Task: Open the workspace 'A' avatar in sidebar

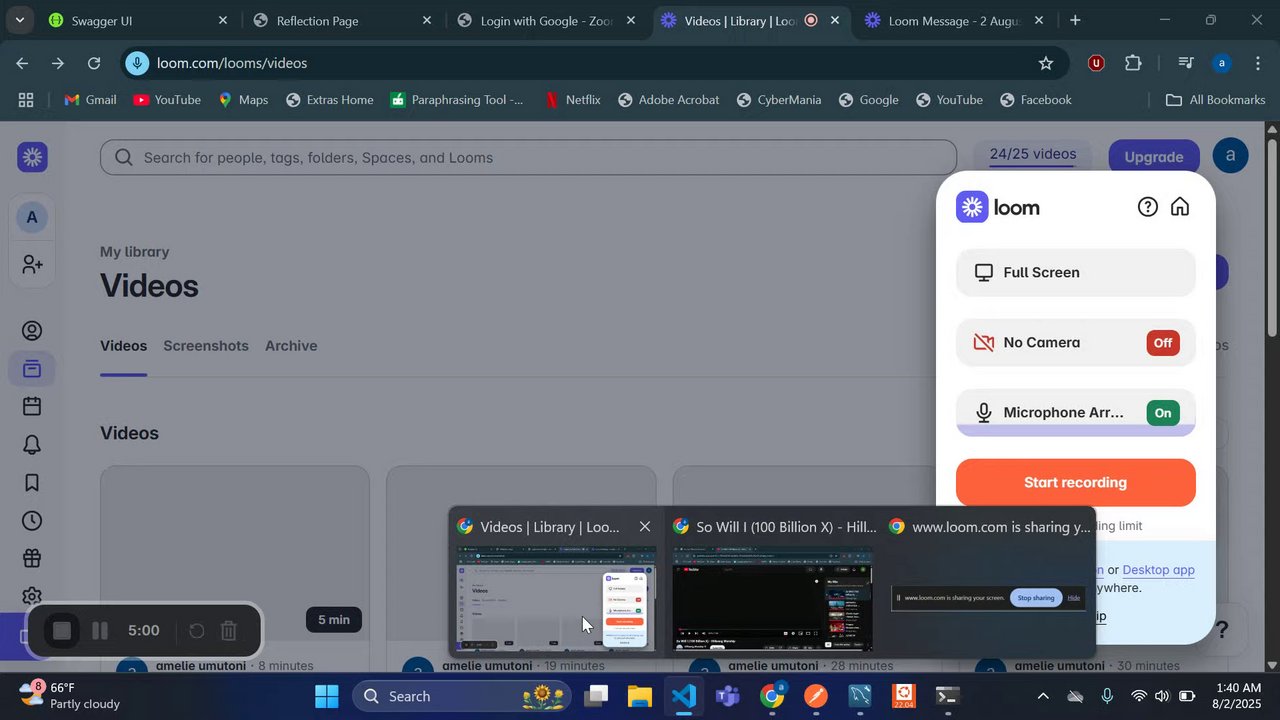Action: (x=32, y=217)
